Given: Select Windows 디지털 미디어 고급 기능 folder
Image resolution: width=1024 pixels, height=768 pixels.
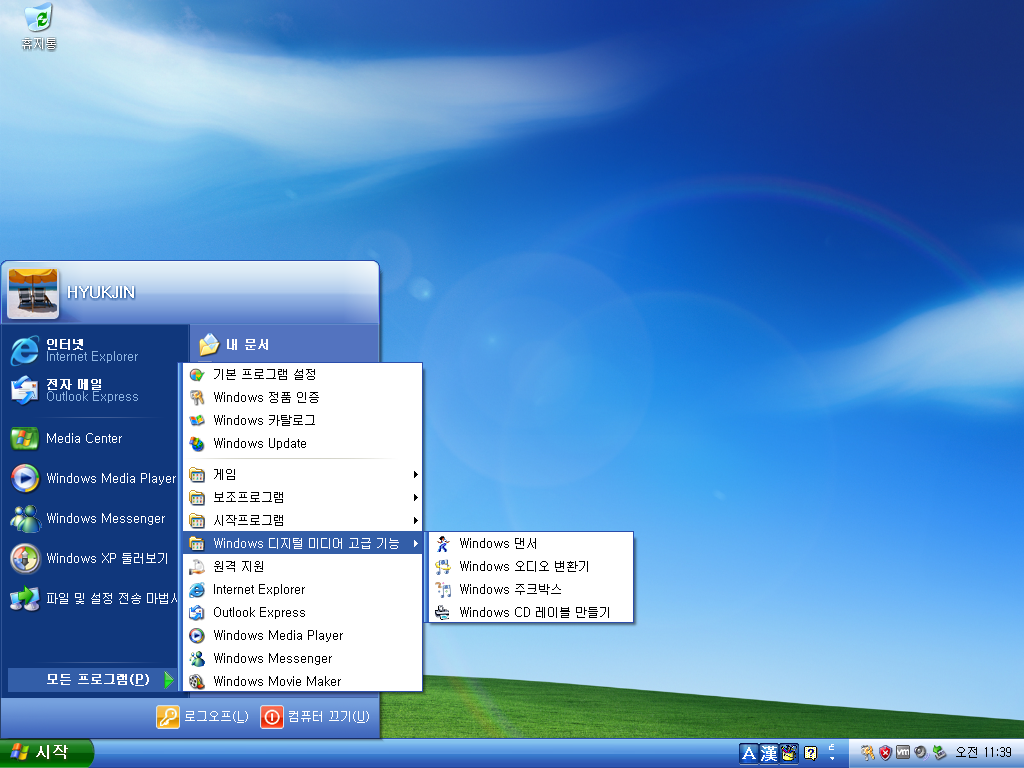Looking at the screenshot, I should click(302, 543).
